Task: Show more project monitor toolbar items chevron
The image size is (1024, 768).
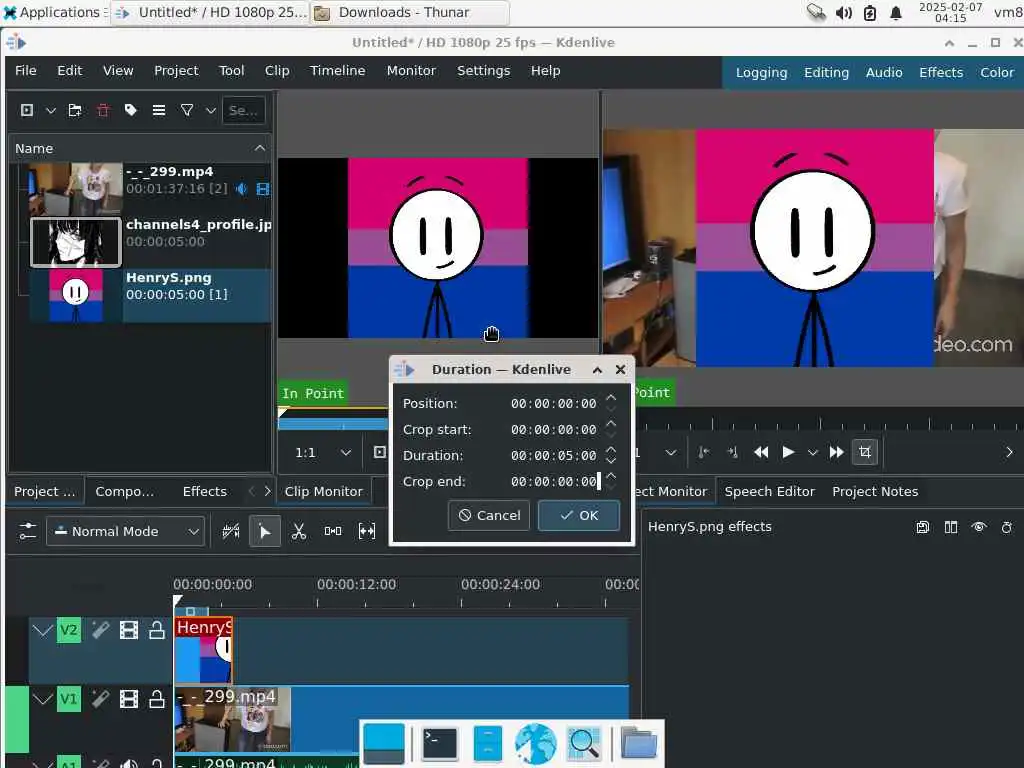Action: [1009, 452]
